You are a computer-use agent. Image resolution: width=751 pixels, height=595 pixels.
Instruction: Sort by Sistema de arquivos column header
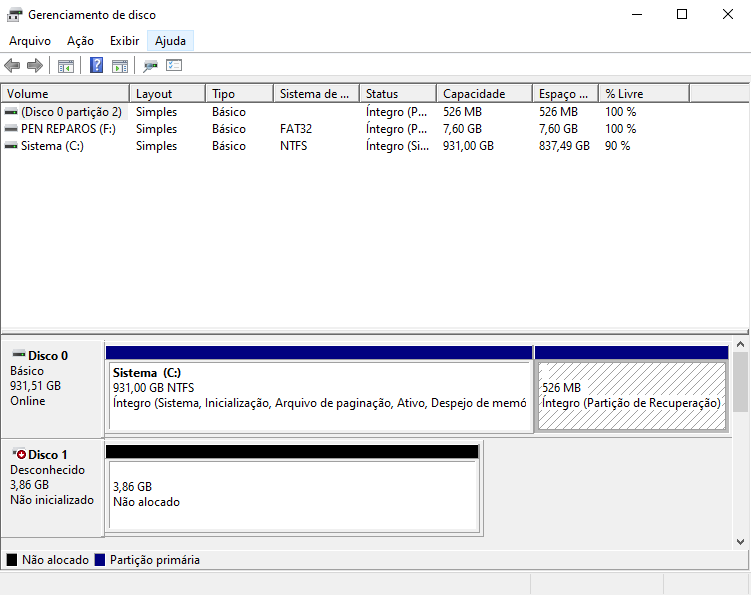pos(316,93)
